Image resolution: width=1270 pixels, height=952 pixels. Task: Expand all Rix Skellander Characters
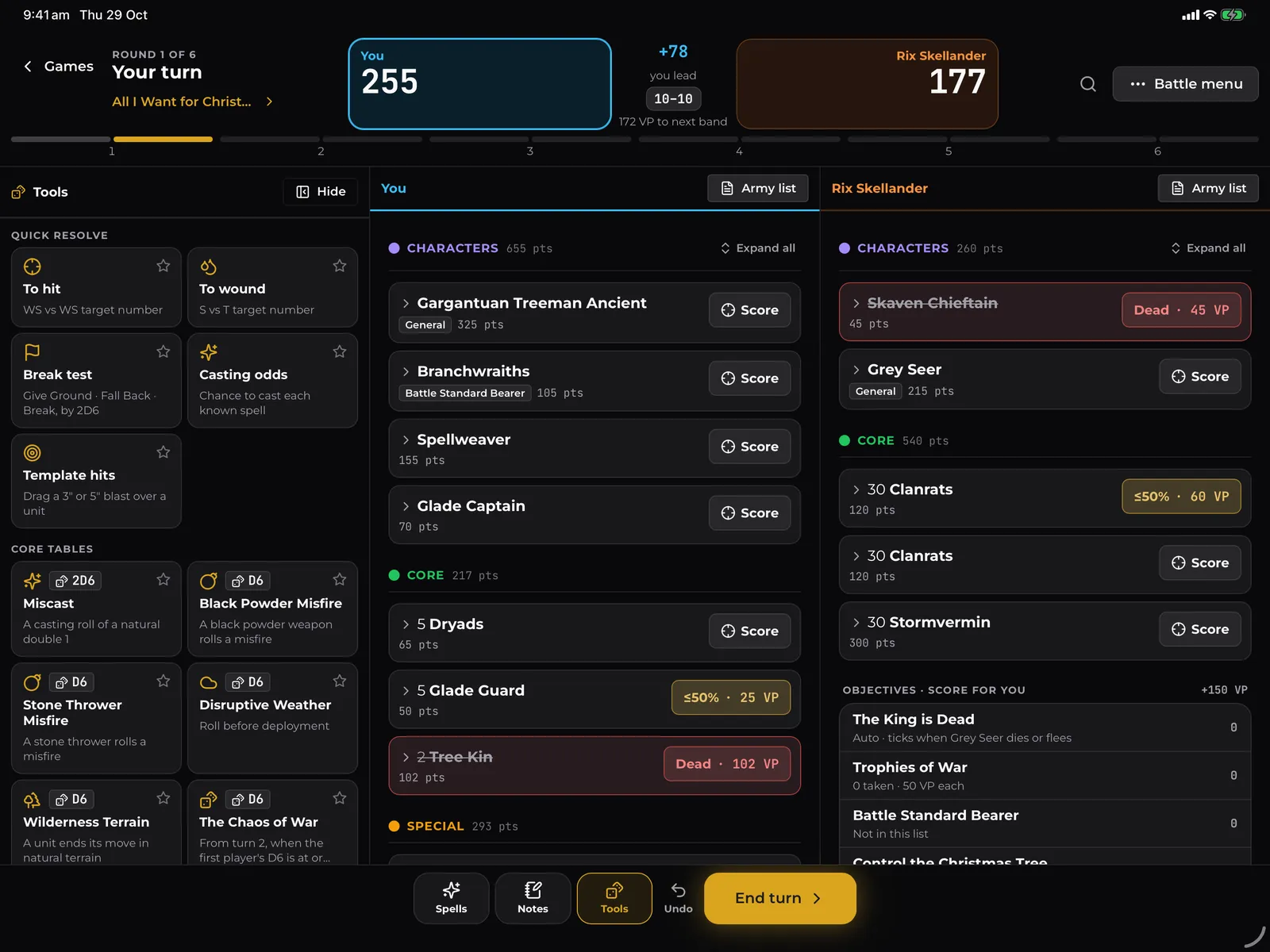[1208, 248]
